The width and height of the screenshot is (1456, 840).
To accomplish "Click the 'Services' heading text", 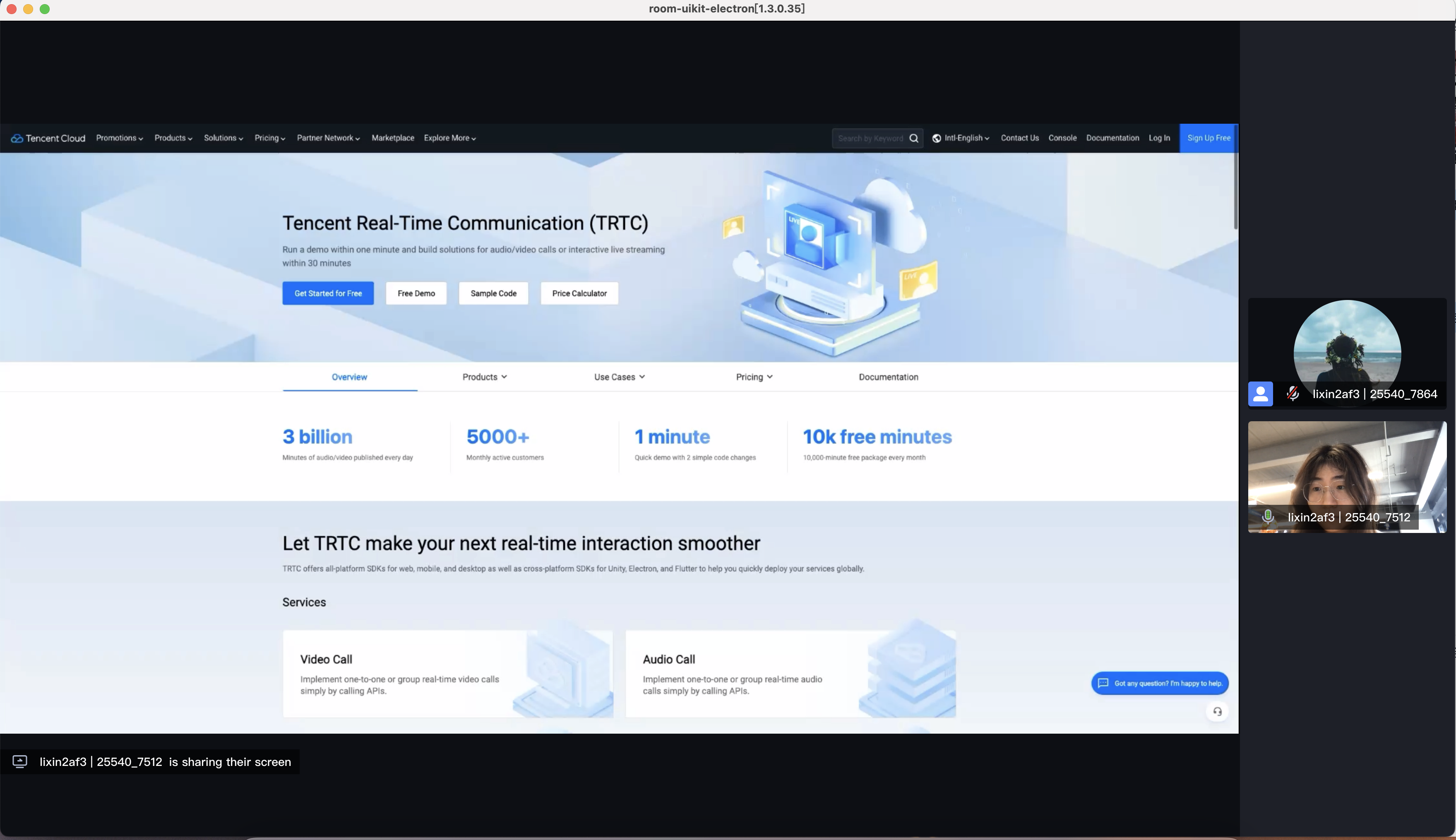I will [304, 602].
